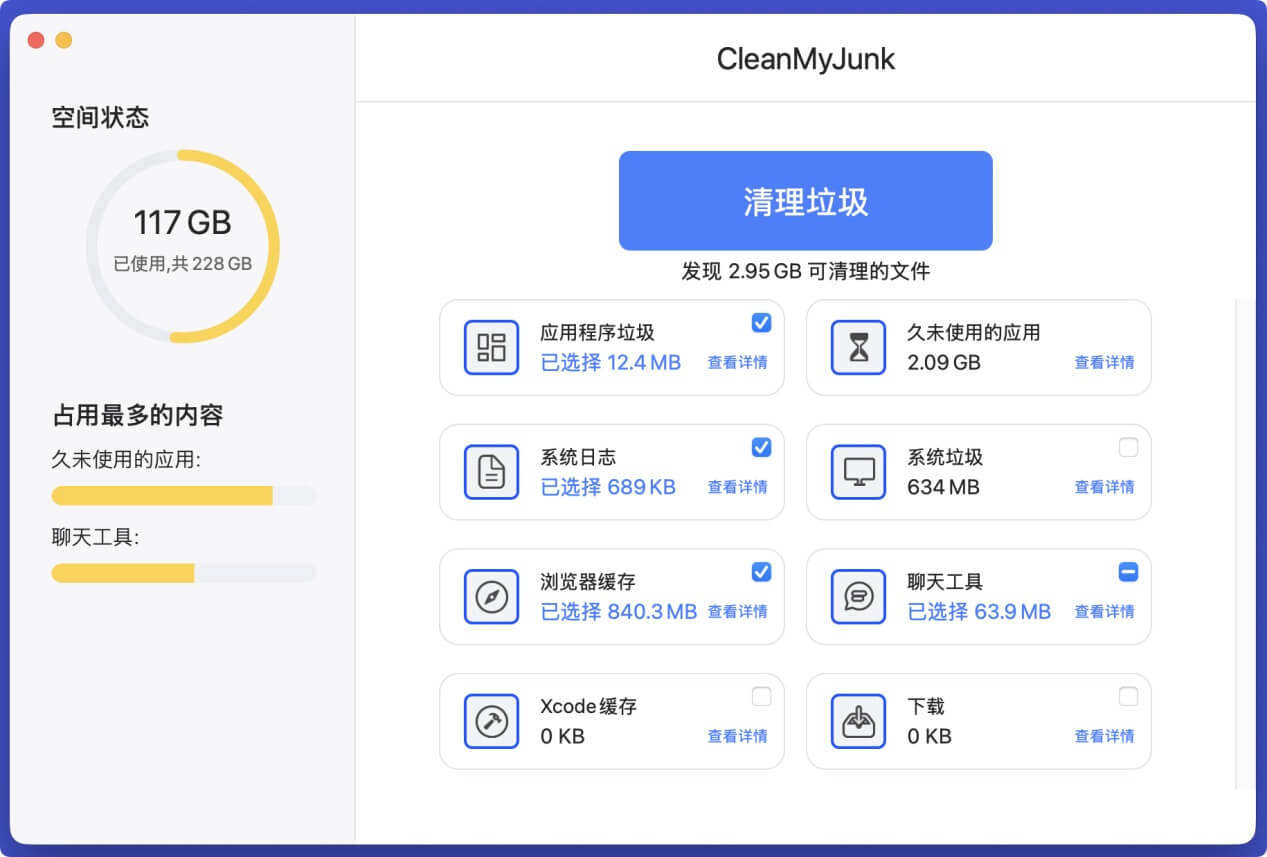The width and height of the screenshot is (1267, 857).
Task: Click the 系统垃圾 monitor icon
Action: pyautogui.click(x=858, y=472)
